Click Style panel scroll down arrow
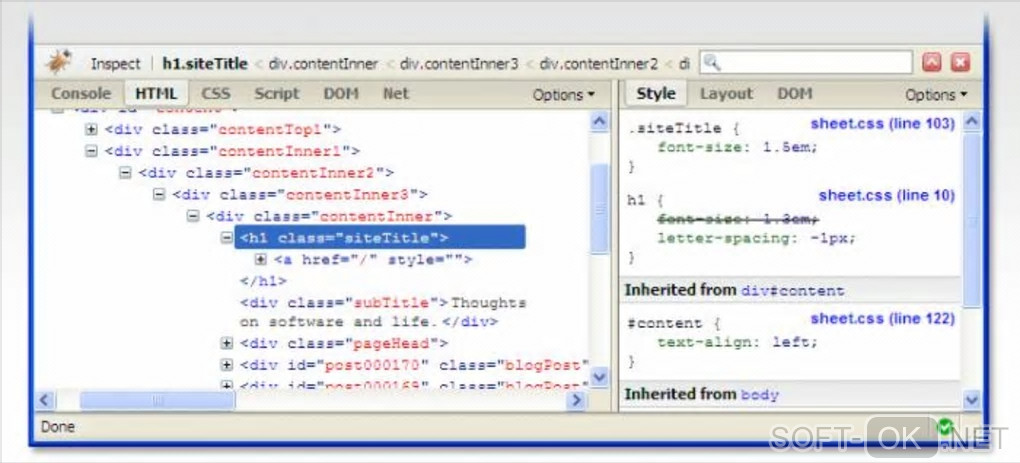 click(x=971, y=399)
